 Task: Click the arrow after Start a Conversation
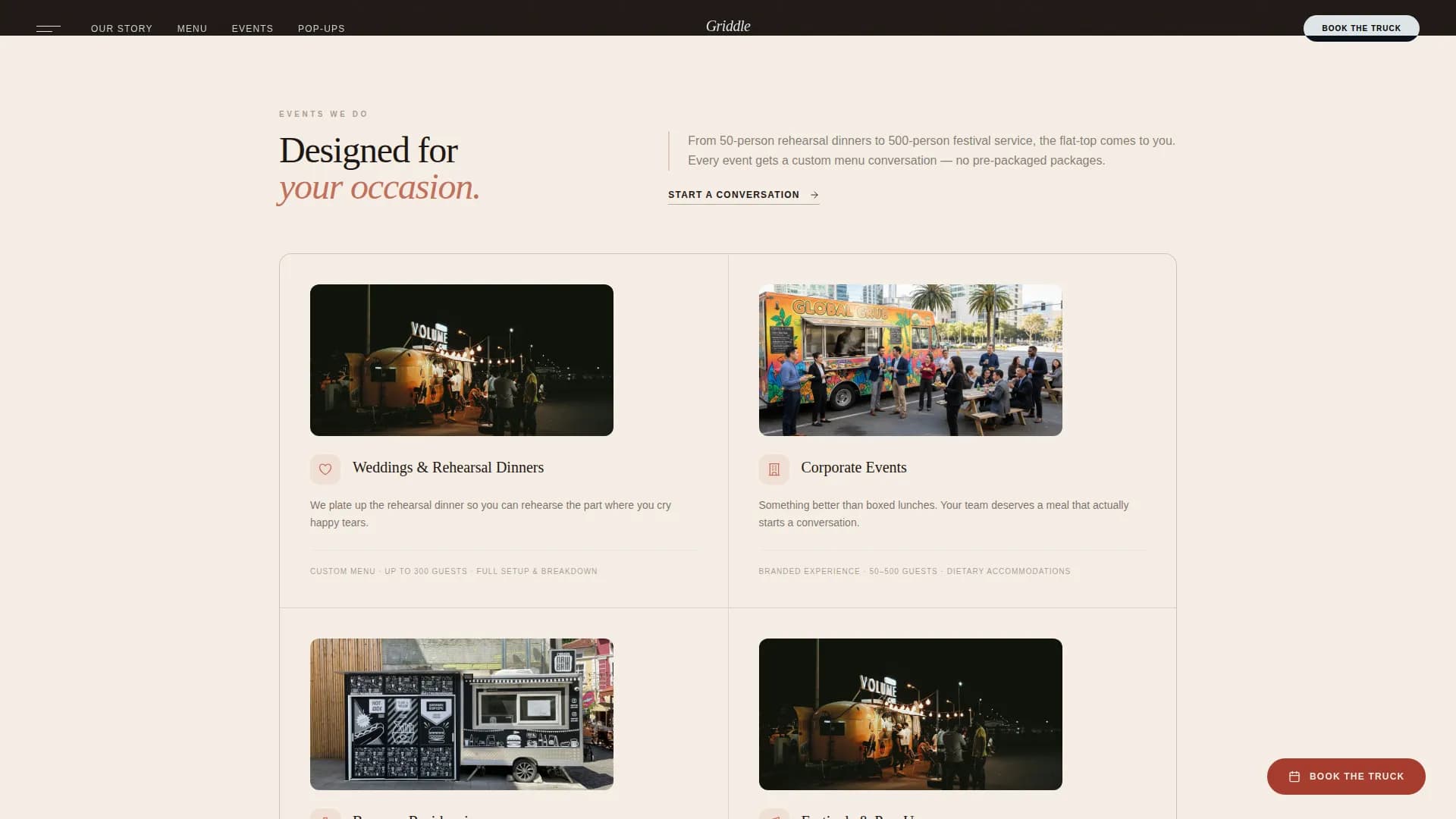pos(814,195)
